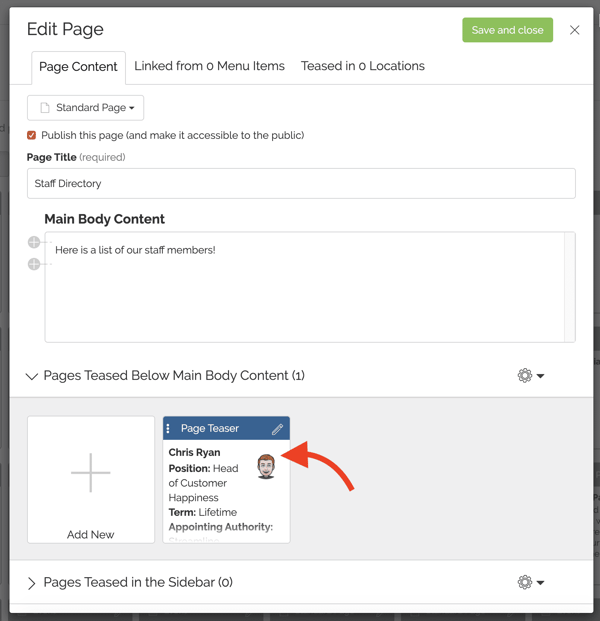Click the Main Body editor scrollbar
Image resolution: width=600 pixels, height=621 pixels.
(570, 287)
